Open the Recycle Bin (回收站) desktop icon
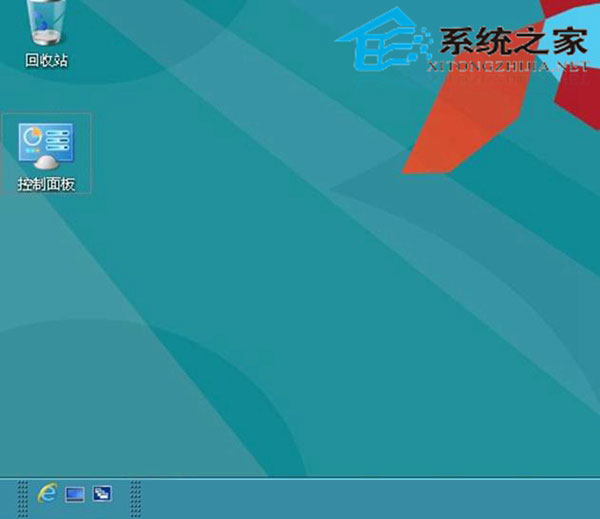Image resolution: width=600 pixels, height=519 pixels. [47, 22]
